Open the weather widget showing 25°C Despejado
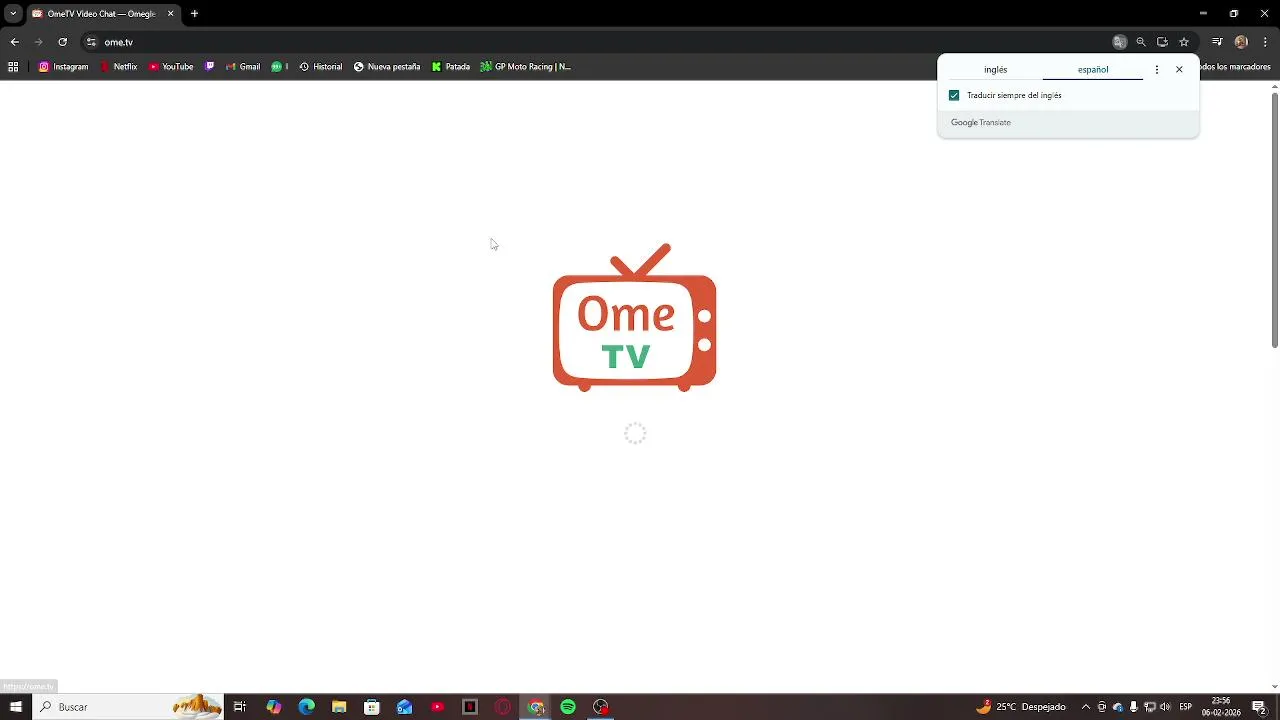The height and width of the screenshot is (720, 1280). point(1021,707)
